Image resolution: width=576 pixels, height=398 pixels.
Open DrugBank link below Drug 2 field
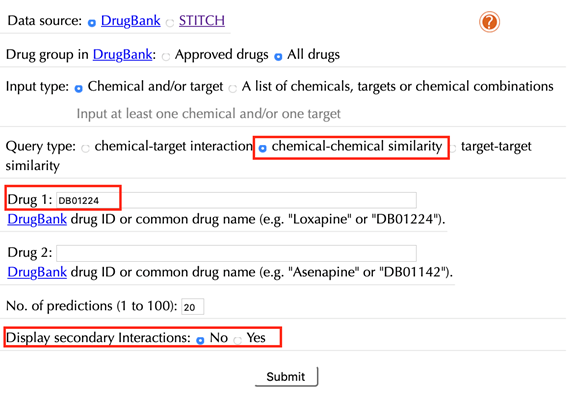[x=37, y=272]
